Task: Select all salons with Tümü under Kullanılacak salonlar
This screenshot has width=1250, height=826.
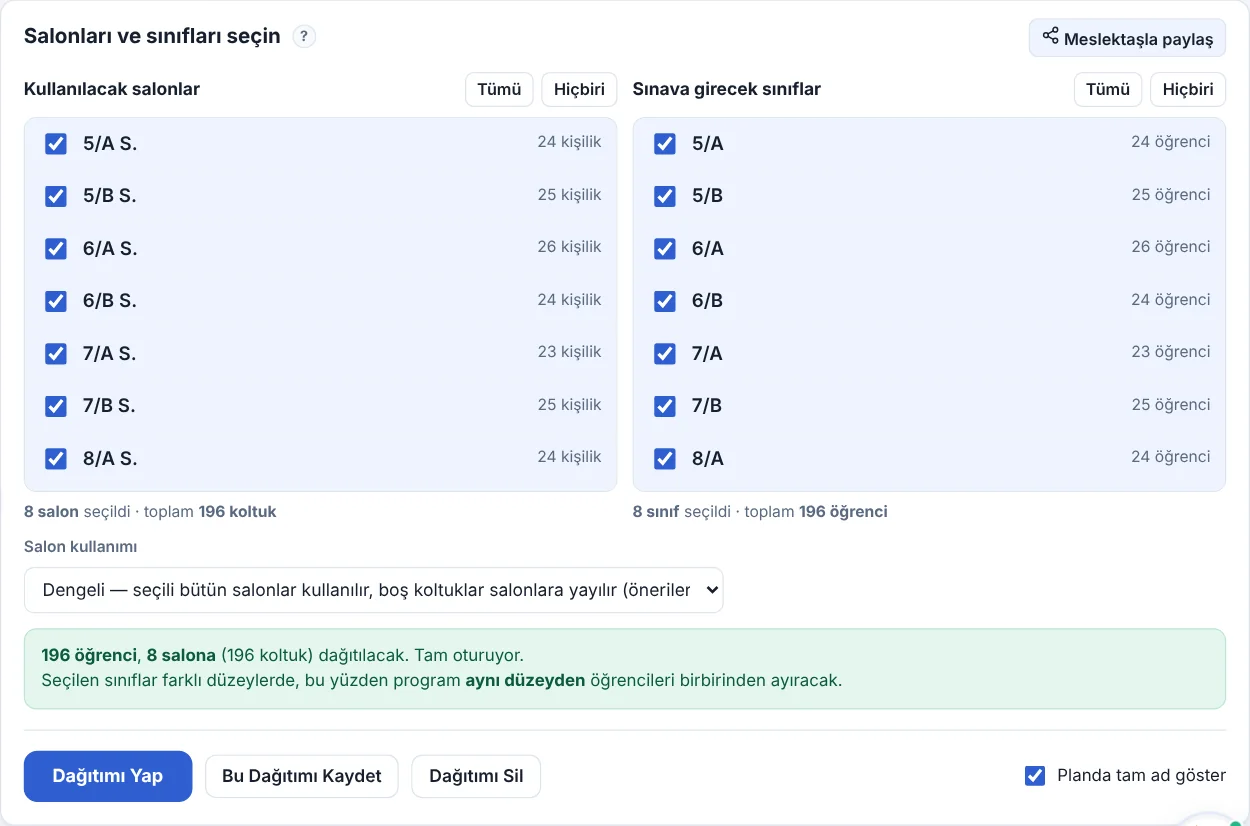Action: click(499, 89)
